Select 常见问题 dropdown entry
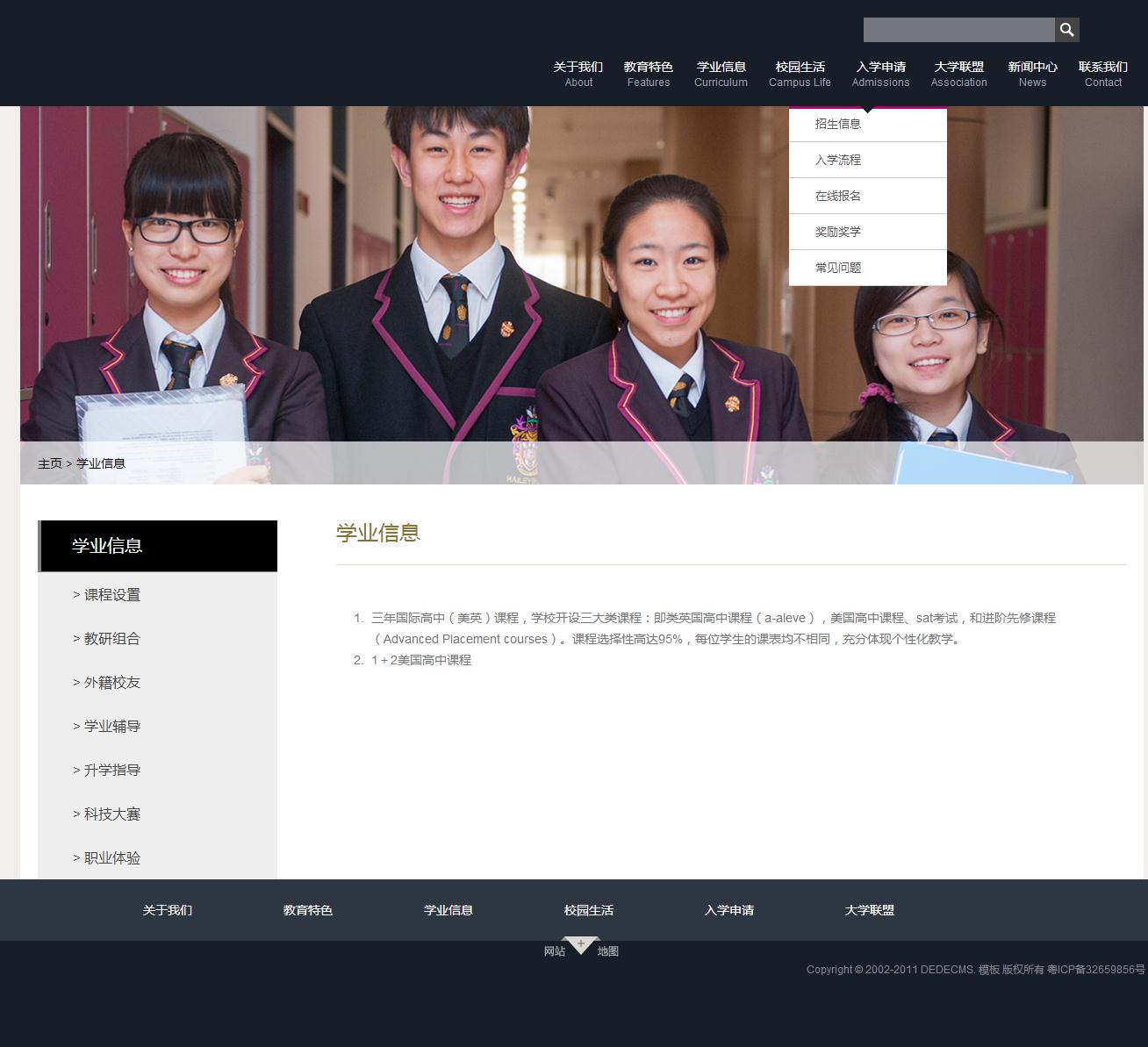Screen dimensions: 1148x1047 [x=838, y=268]
